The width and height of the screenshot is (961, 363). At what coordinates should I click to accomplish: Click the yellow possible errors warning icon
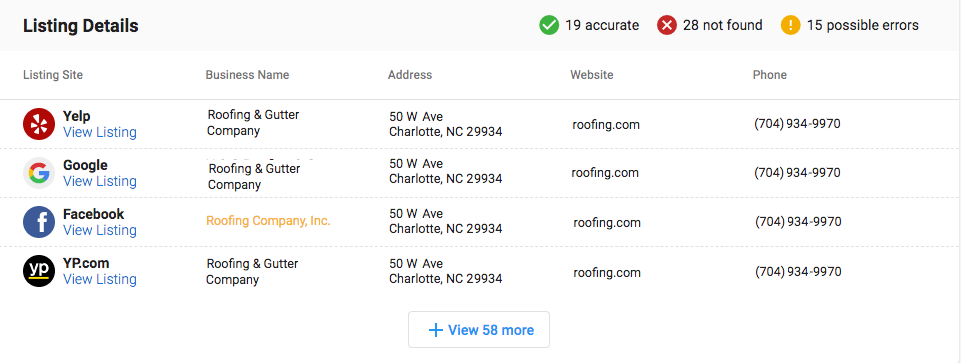[x=791, y=25]
